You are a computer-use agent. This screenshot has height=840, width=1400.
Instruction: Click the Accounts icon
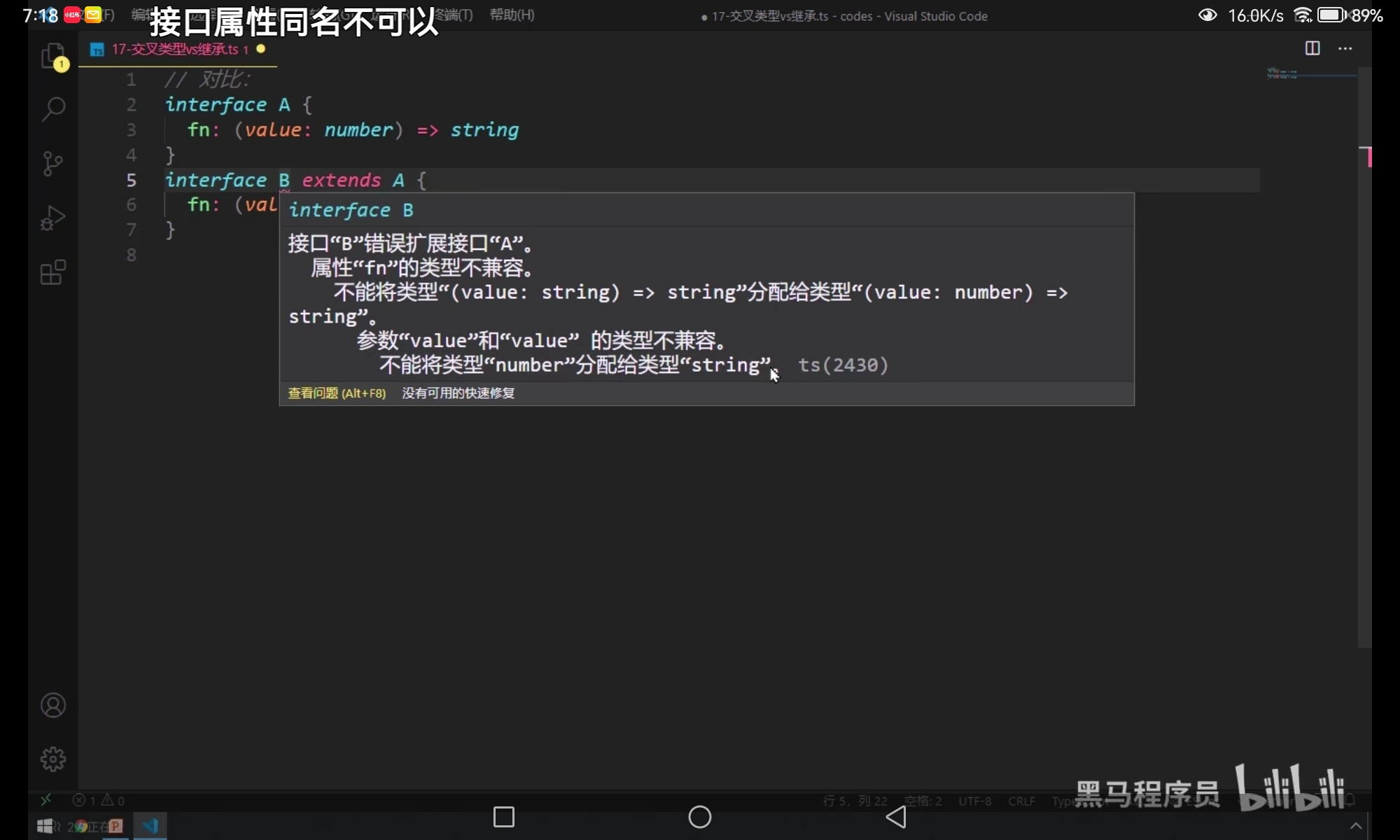coord(53,705)
